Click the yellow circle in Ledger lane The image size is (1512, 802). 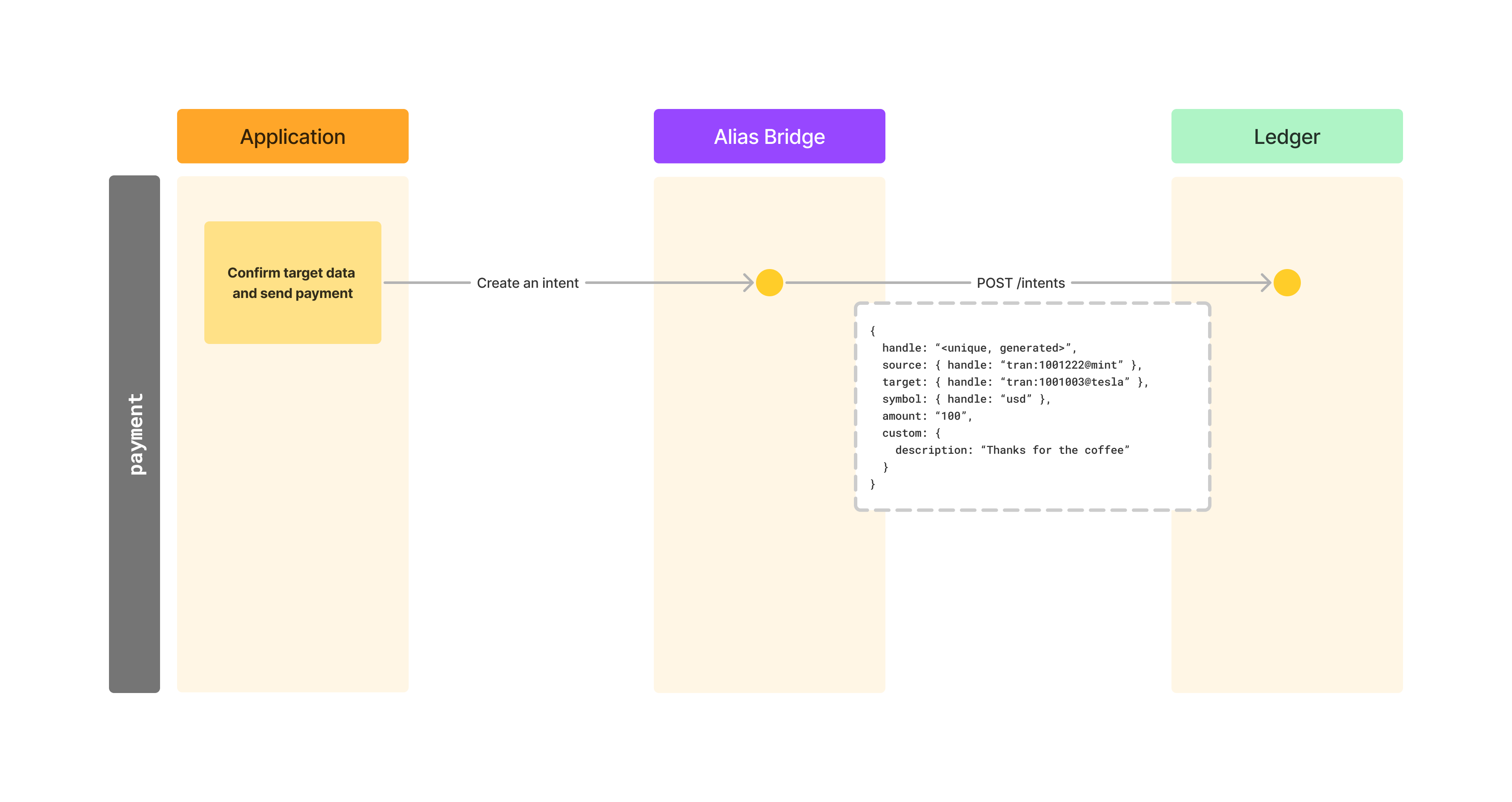1287,282
